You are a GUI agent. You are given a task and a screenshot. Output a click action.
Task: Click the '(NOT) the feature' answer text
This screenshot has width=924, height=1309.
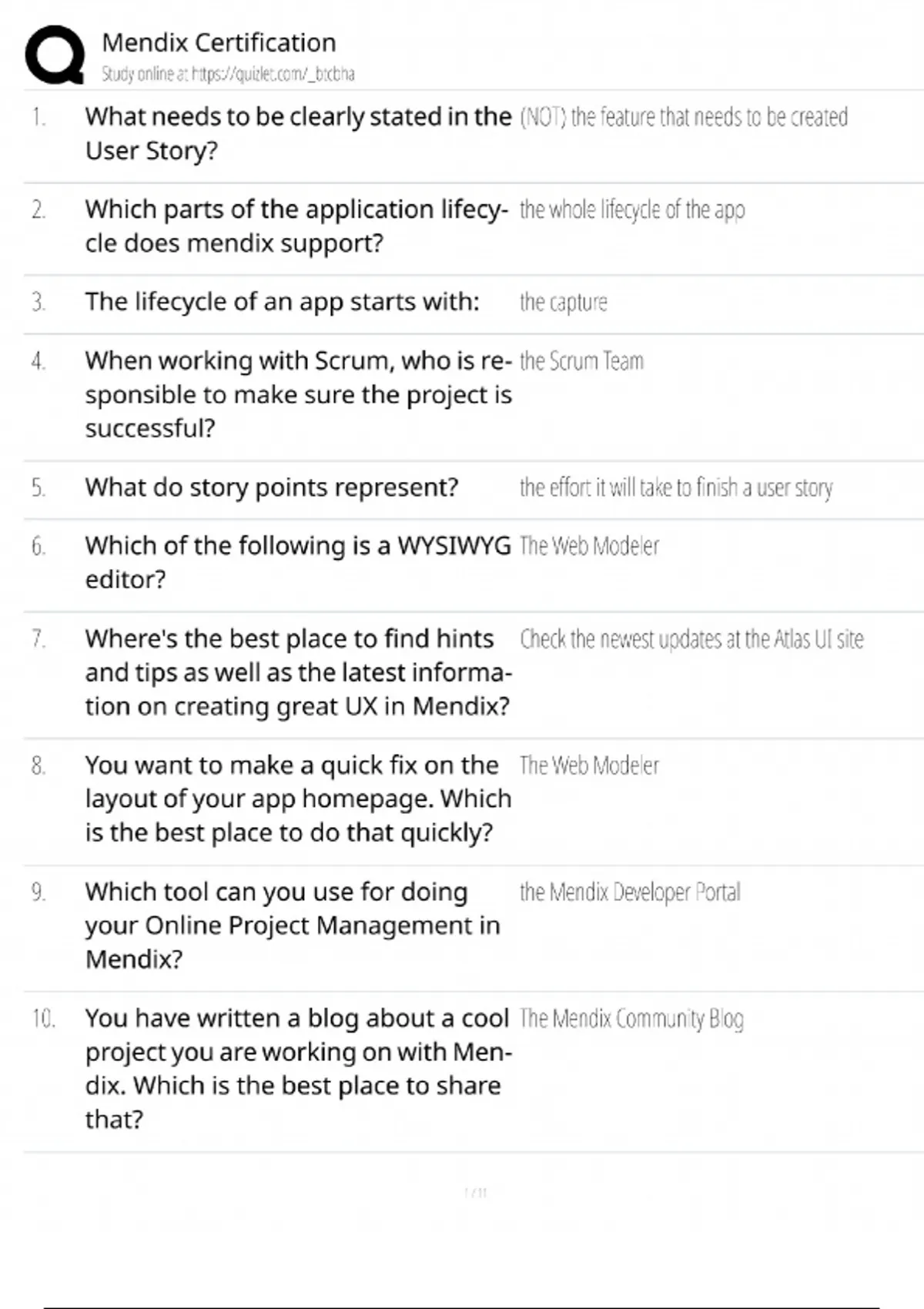point(683,117)
